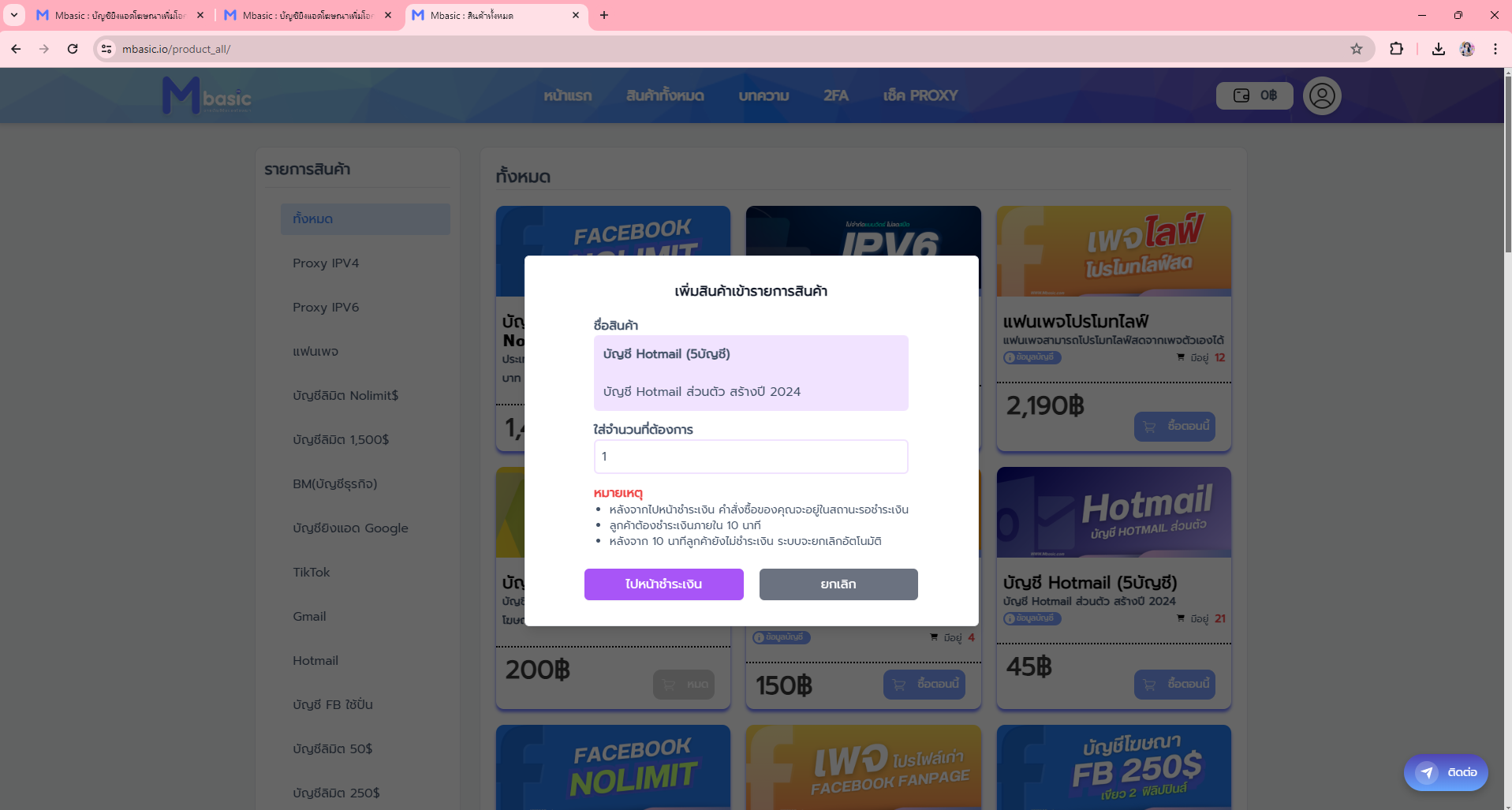This screenshot has height=810, width=1512.
Task: Click the FB 250$ product banner
Action: click(1114, 767)
